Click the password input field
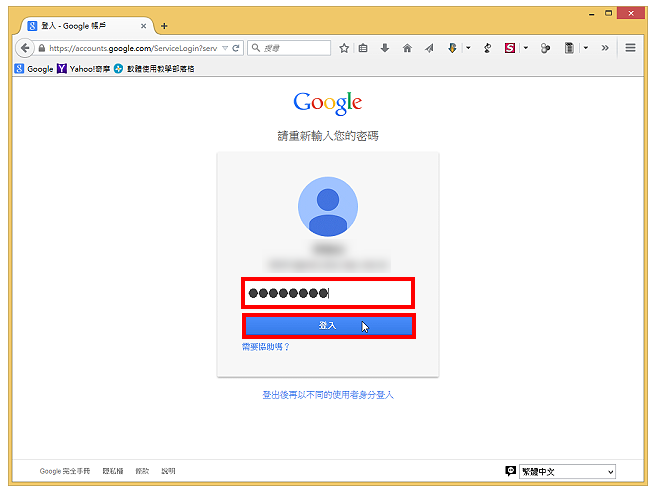 coord(328,293)
